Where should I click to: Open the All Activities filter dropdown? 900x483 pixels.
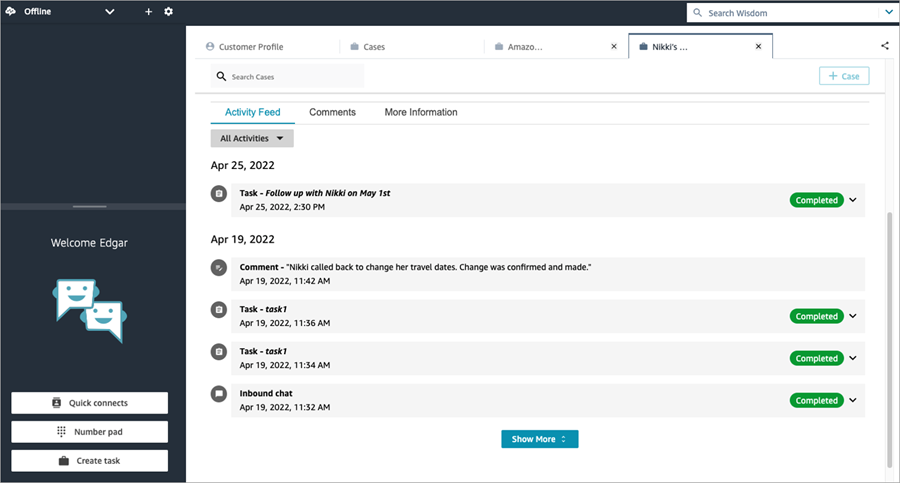(252, 139)
